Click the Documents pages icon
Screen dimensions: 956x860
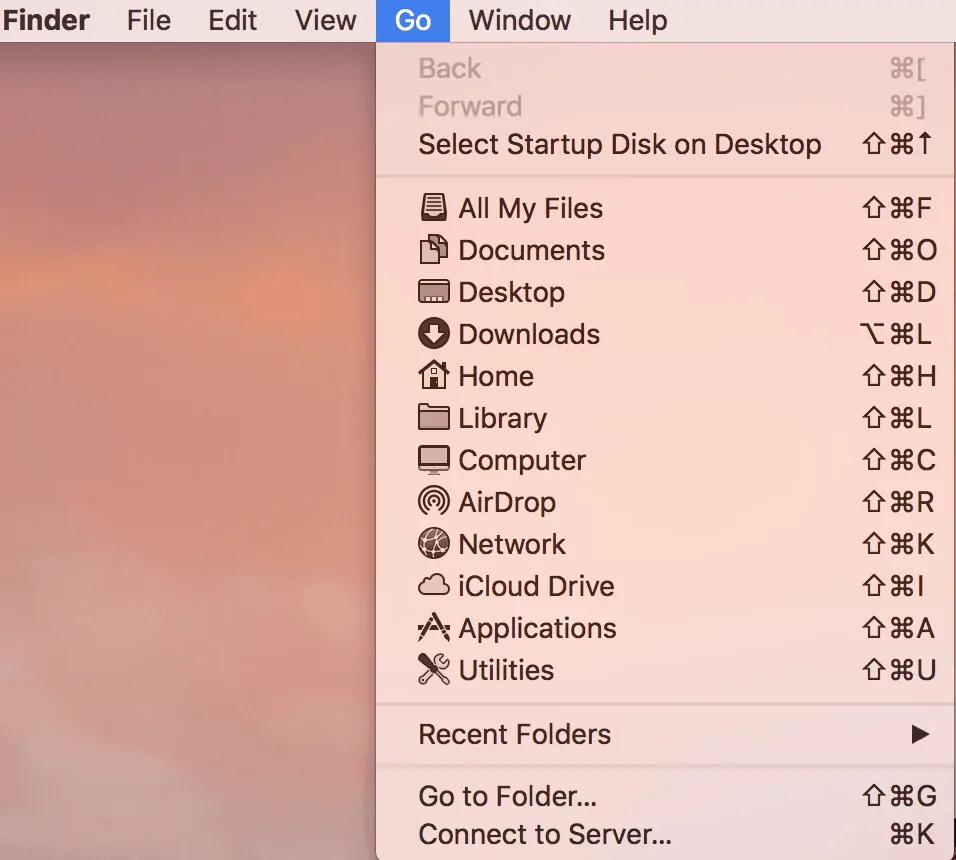(x=433, y=250)
